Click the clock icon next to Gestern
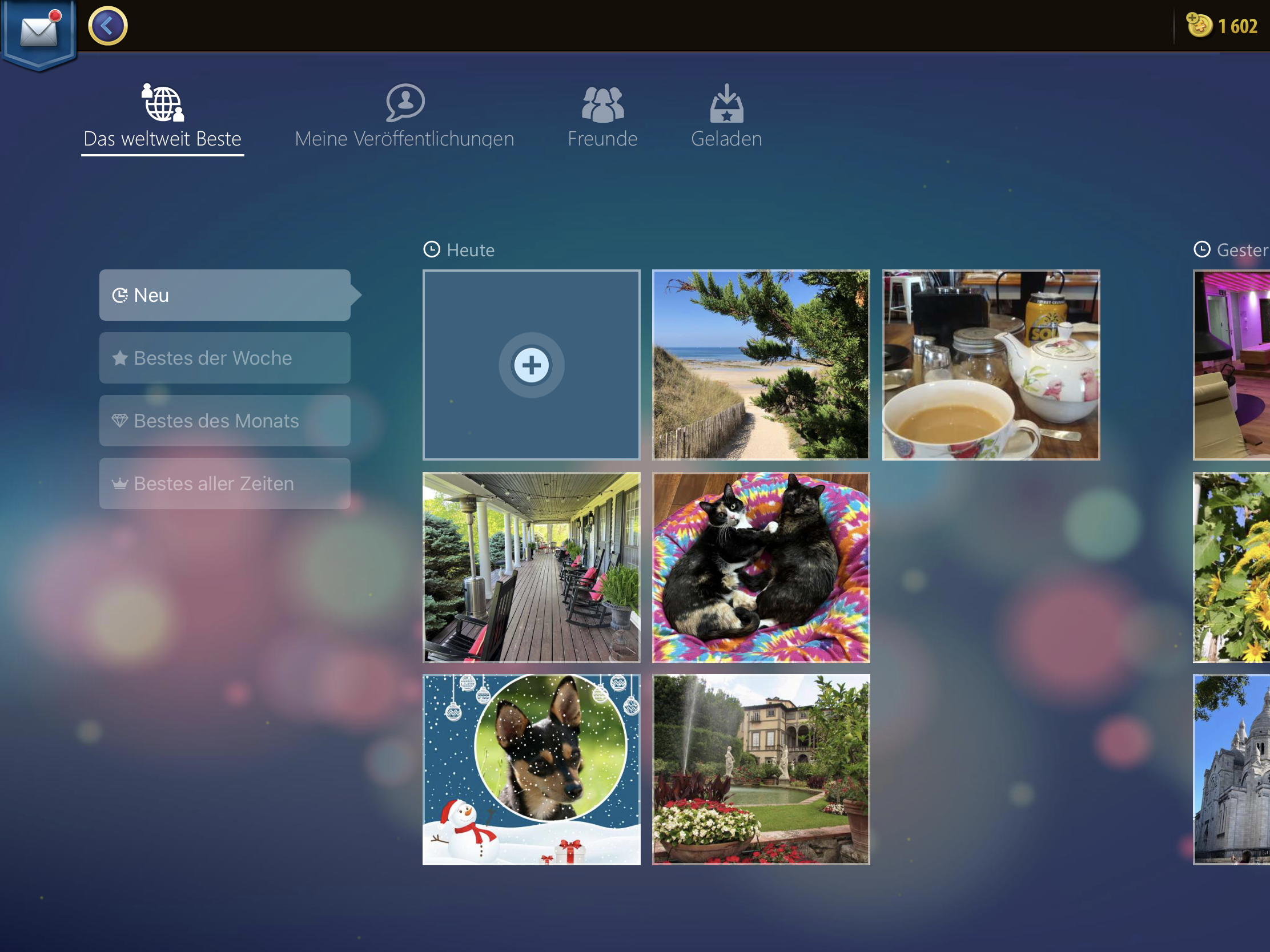This screenshot has height=952, width=1270. [1201, 249]
